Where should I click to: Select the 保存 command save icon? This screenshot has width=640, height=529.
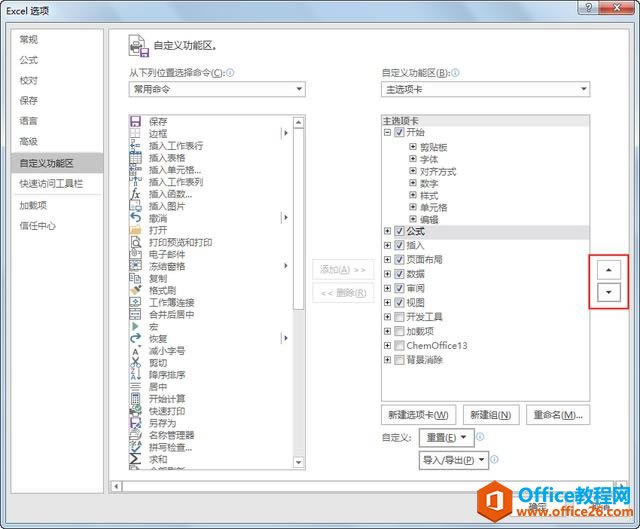(135, 121)
